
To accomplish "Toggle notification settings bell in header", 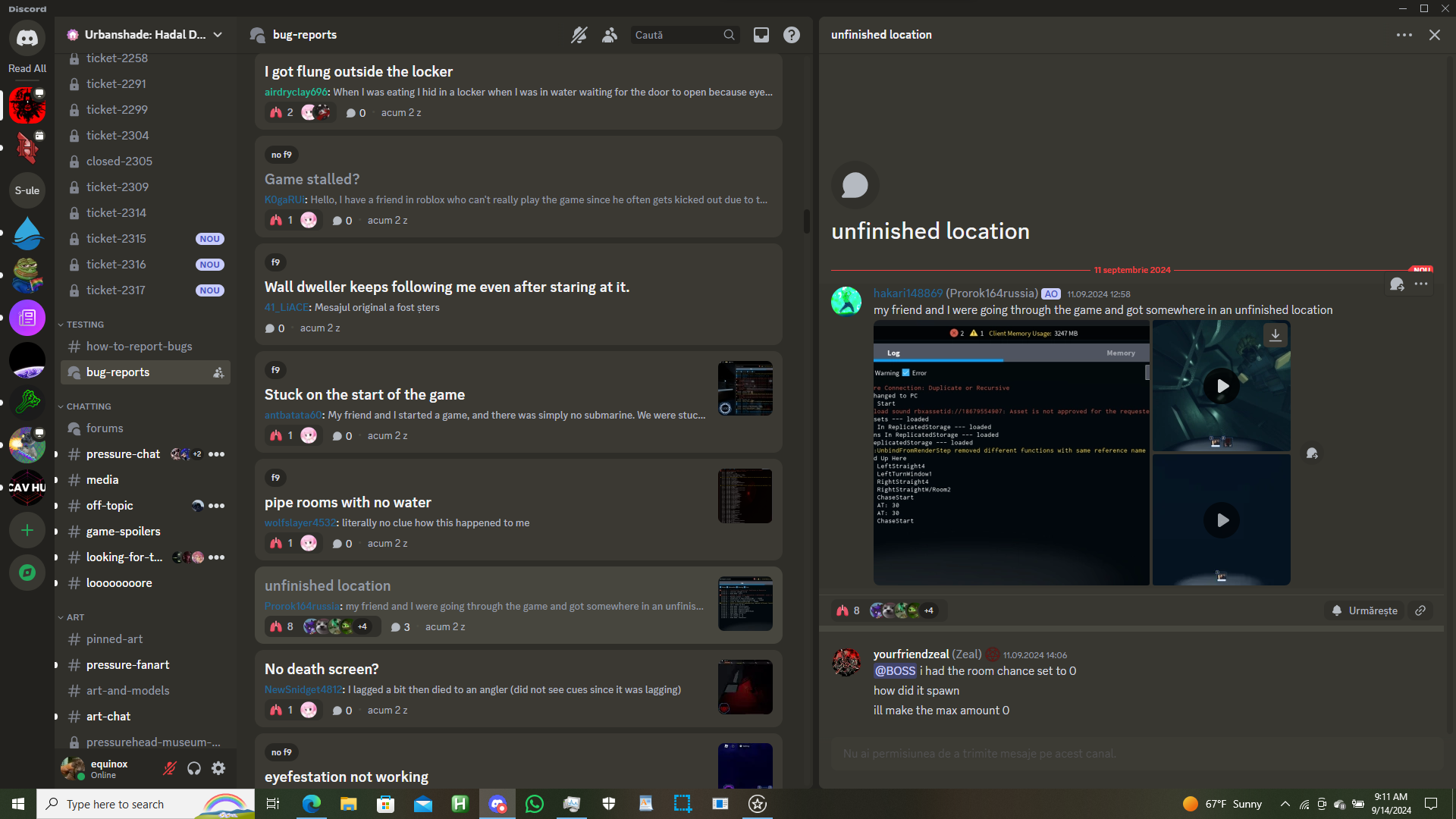I will 579,35.
